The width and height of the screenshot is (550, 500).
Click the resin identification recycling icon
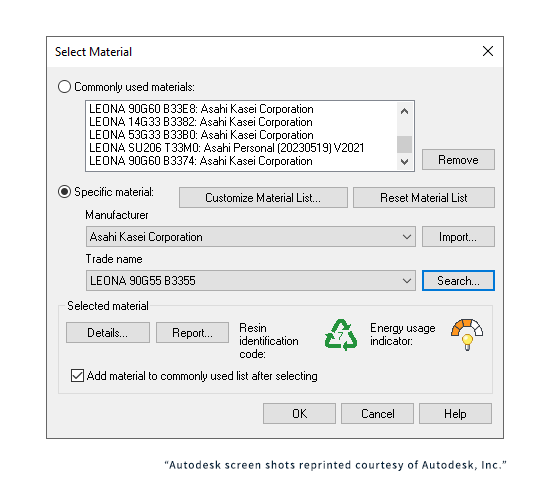[x=341, y=335]
